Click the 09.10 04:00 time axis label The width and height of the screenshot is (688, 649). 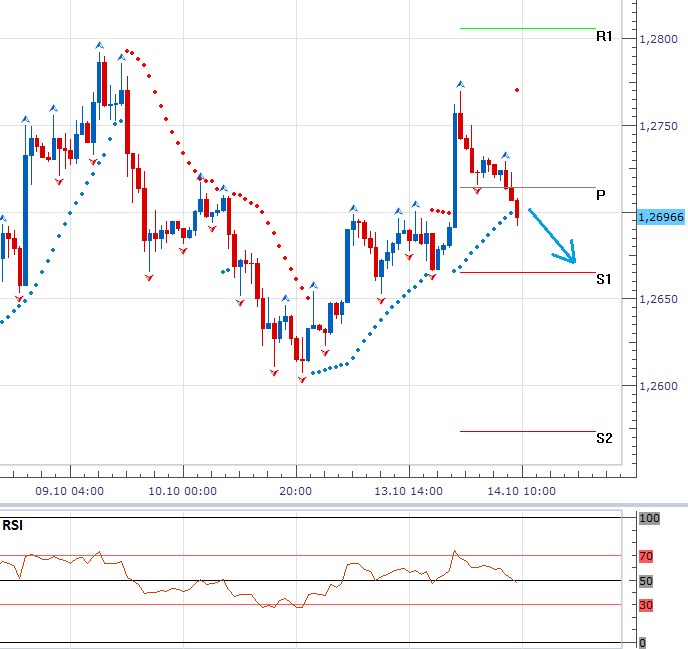pyautogui.click(x=70, y=492)
